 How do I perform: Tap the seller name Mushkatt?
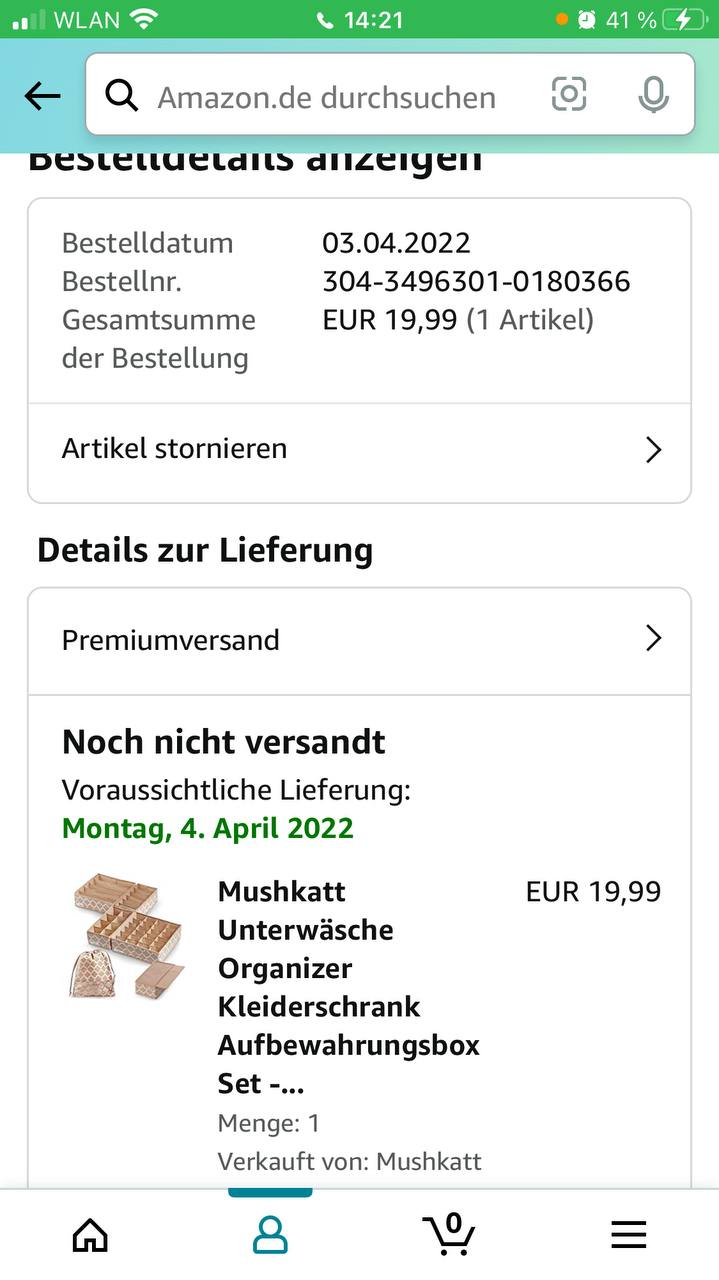click(428, 1161)
